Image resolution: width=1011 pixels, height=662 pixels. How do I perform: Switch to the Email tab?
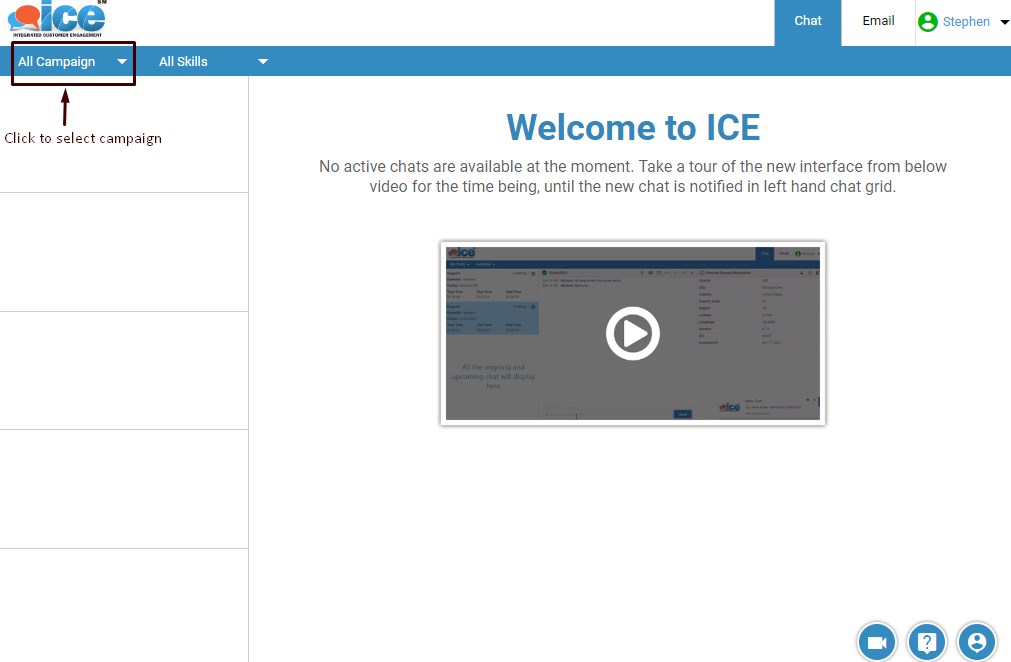[x=878, y=21]
